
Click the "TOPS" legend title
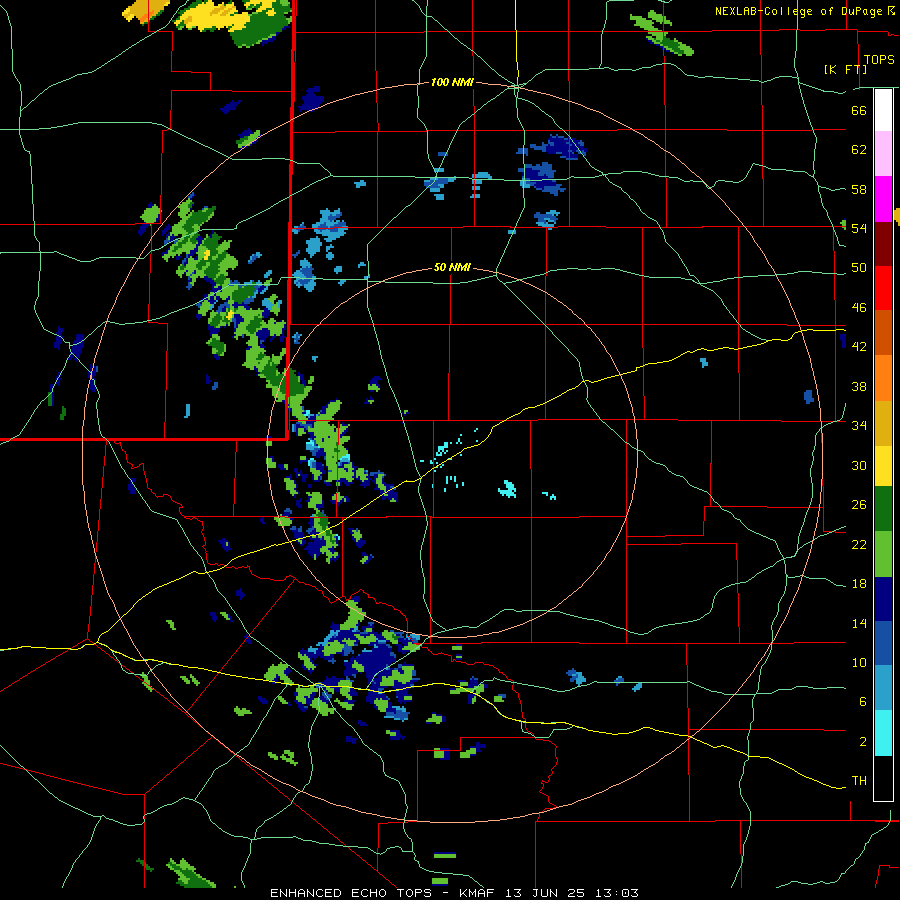[879, 60]
